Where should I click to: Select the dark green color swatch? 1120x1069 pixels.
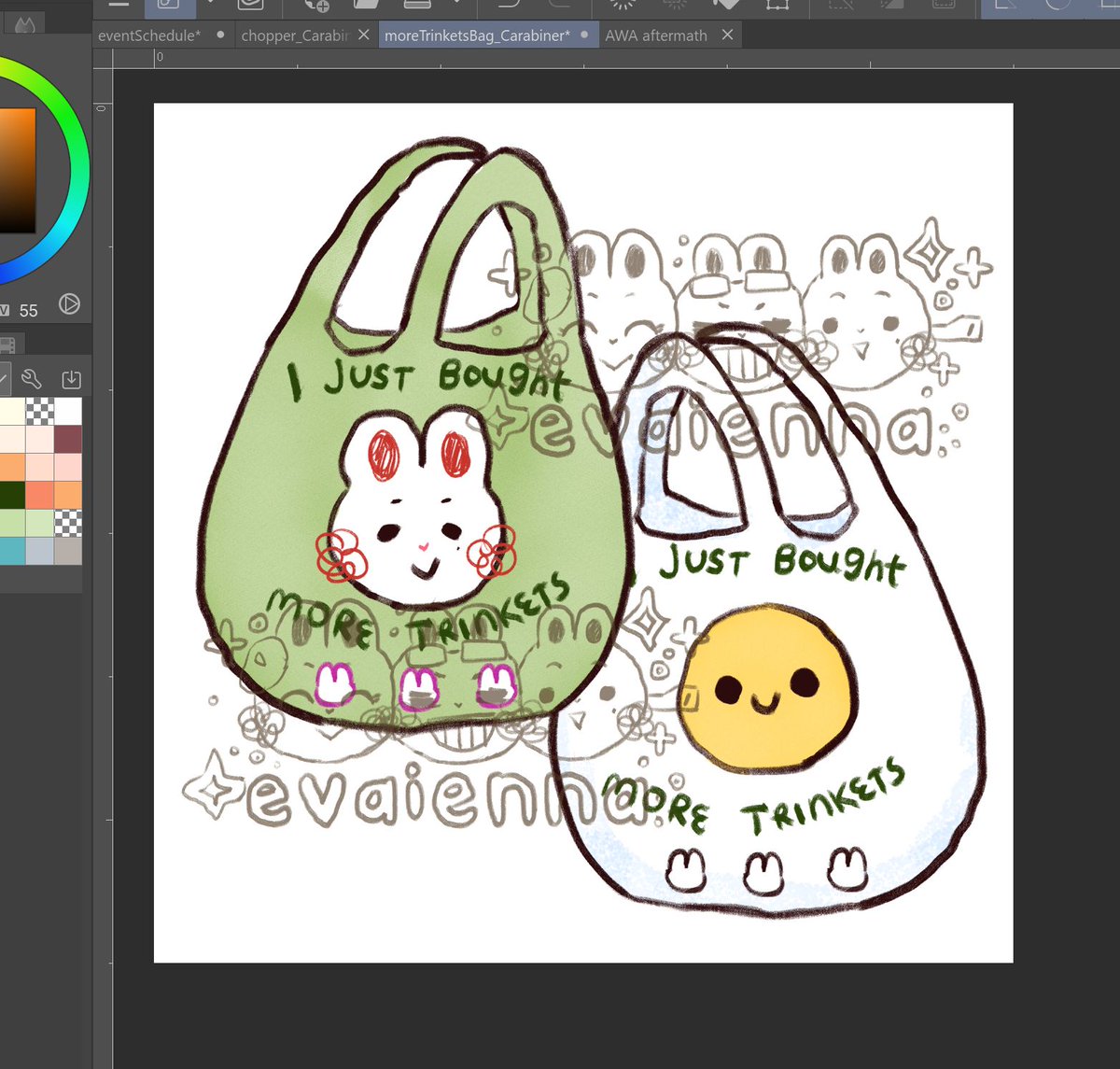(x=11, y=495)
